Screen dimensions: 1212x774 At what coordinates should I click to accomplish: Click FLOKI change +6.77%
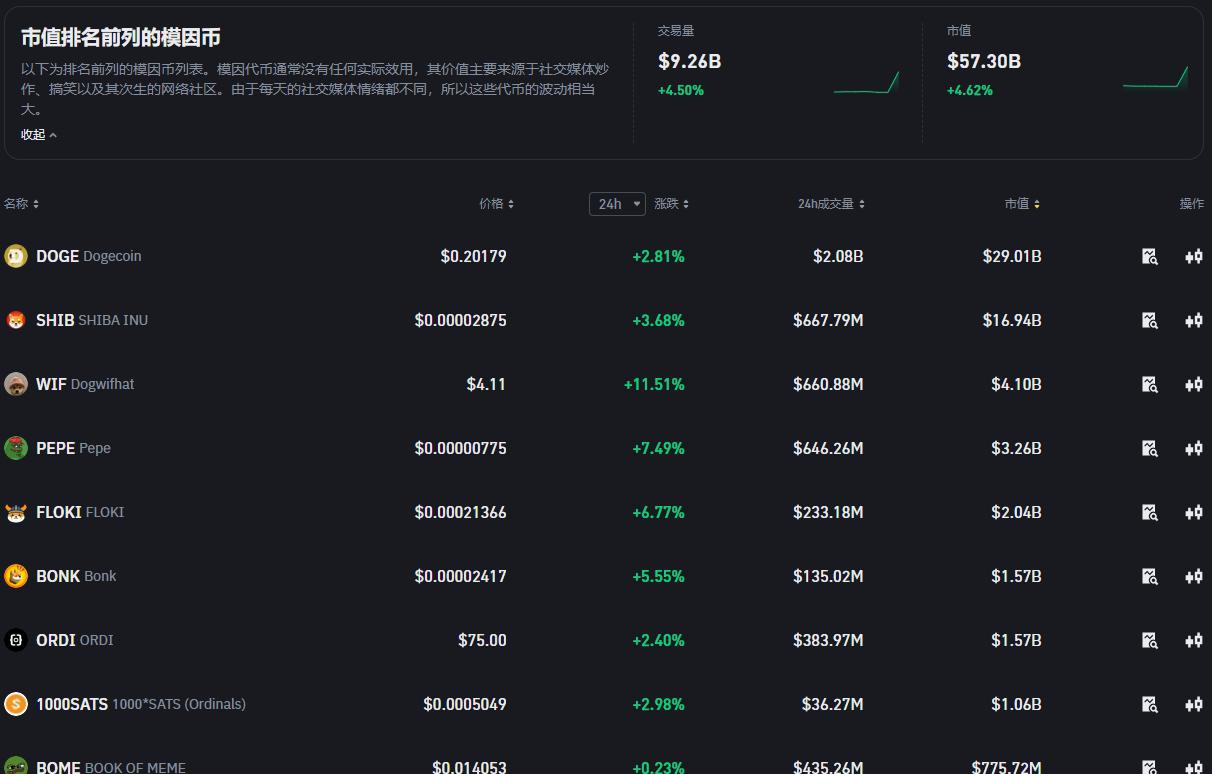(659, 512)
